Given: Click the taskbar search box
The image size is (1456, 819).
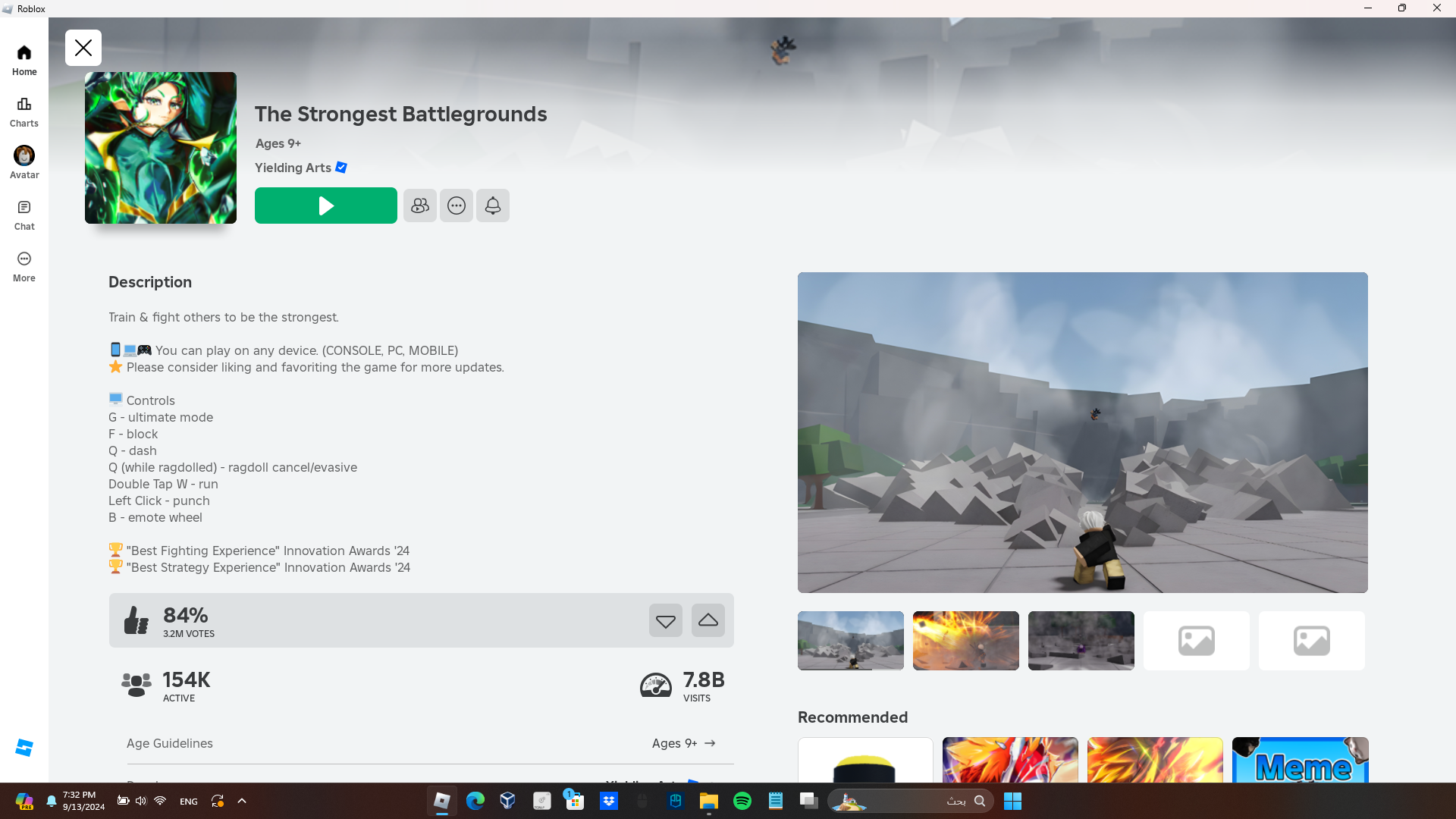Looking at the screenshot, I should coord(910,801).
